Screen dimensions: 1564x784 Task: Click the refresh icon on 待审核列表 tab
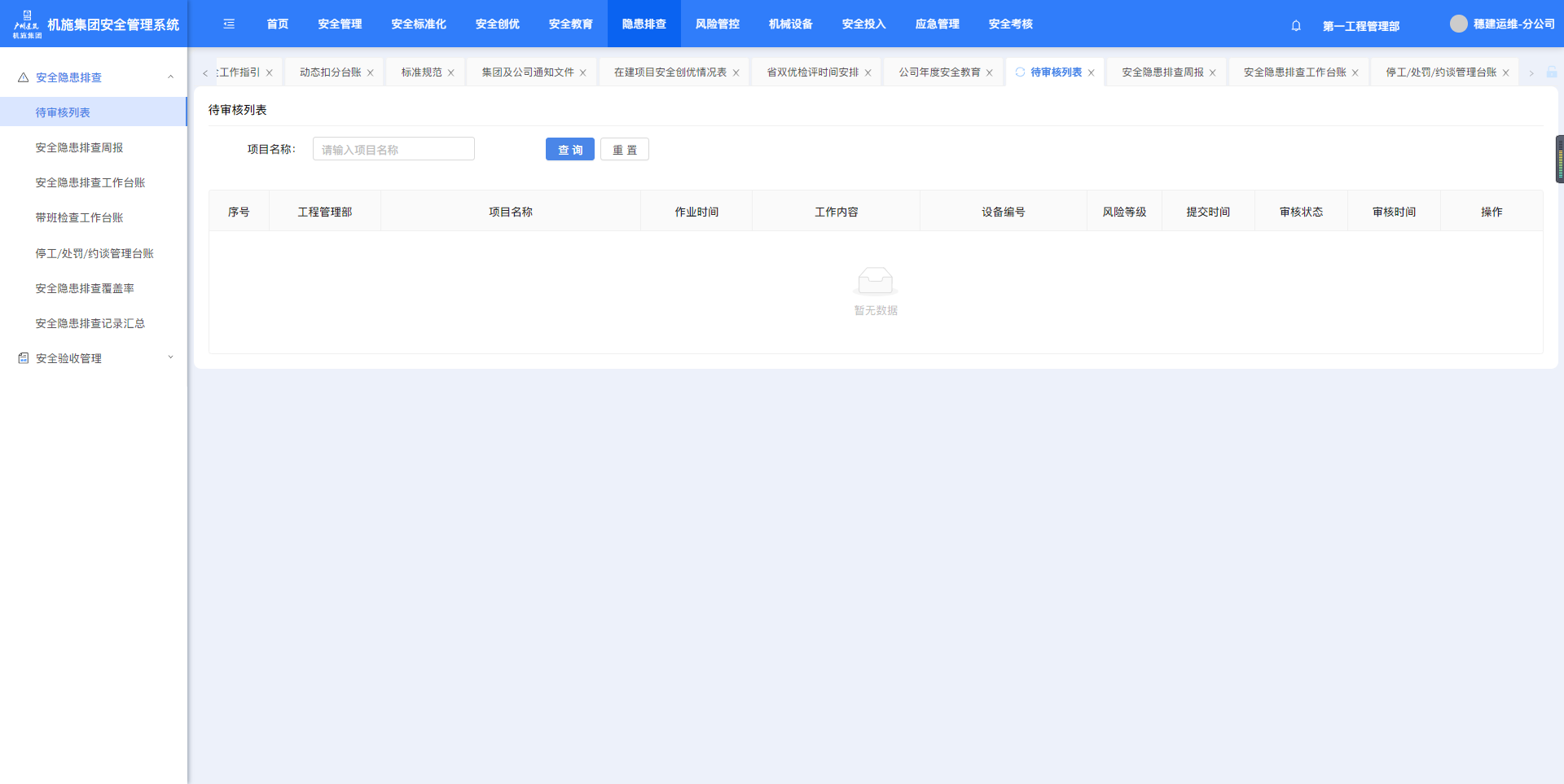(x=1020, y=72)
